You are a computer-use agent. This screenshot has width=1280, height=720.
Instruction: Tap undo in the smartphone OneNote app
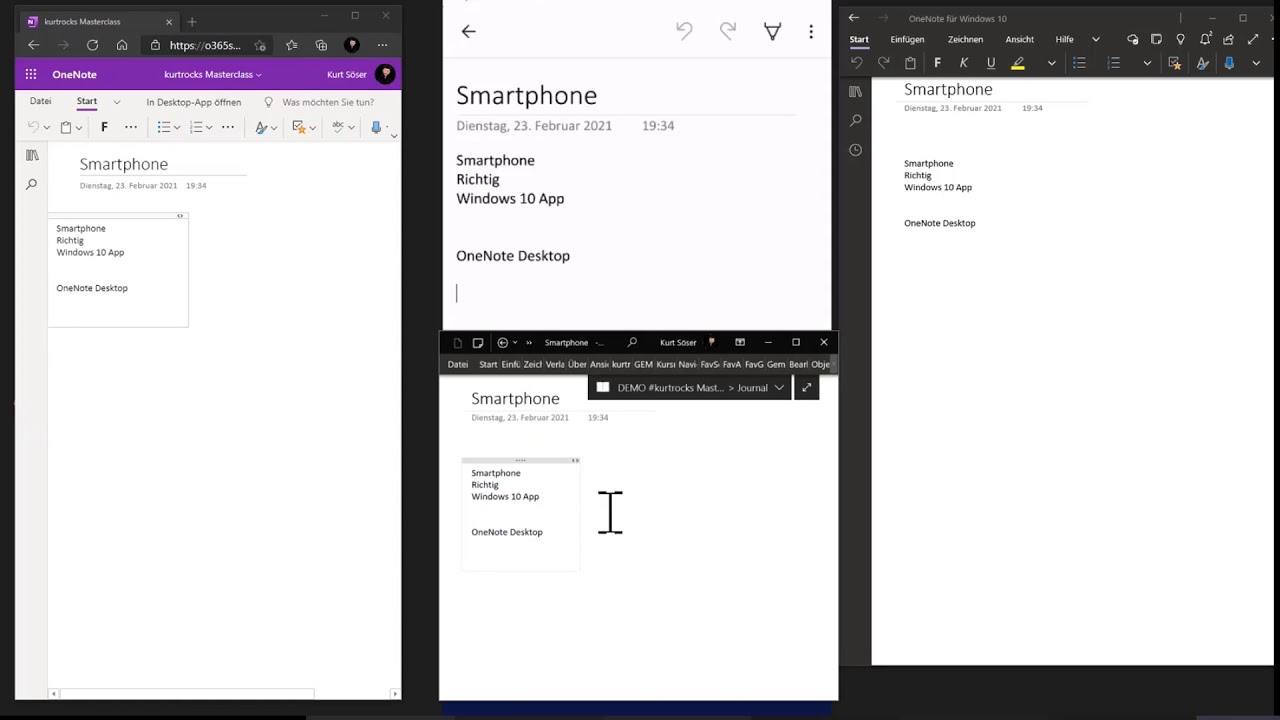[684, 31]
